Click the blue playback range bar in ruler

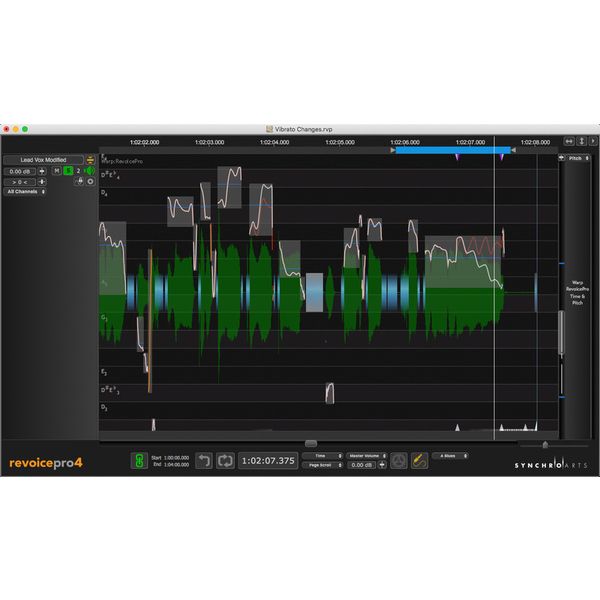(x=453, y=150)
